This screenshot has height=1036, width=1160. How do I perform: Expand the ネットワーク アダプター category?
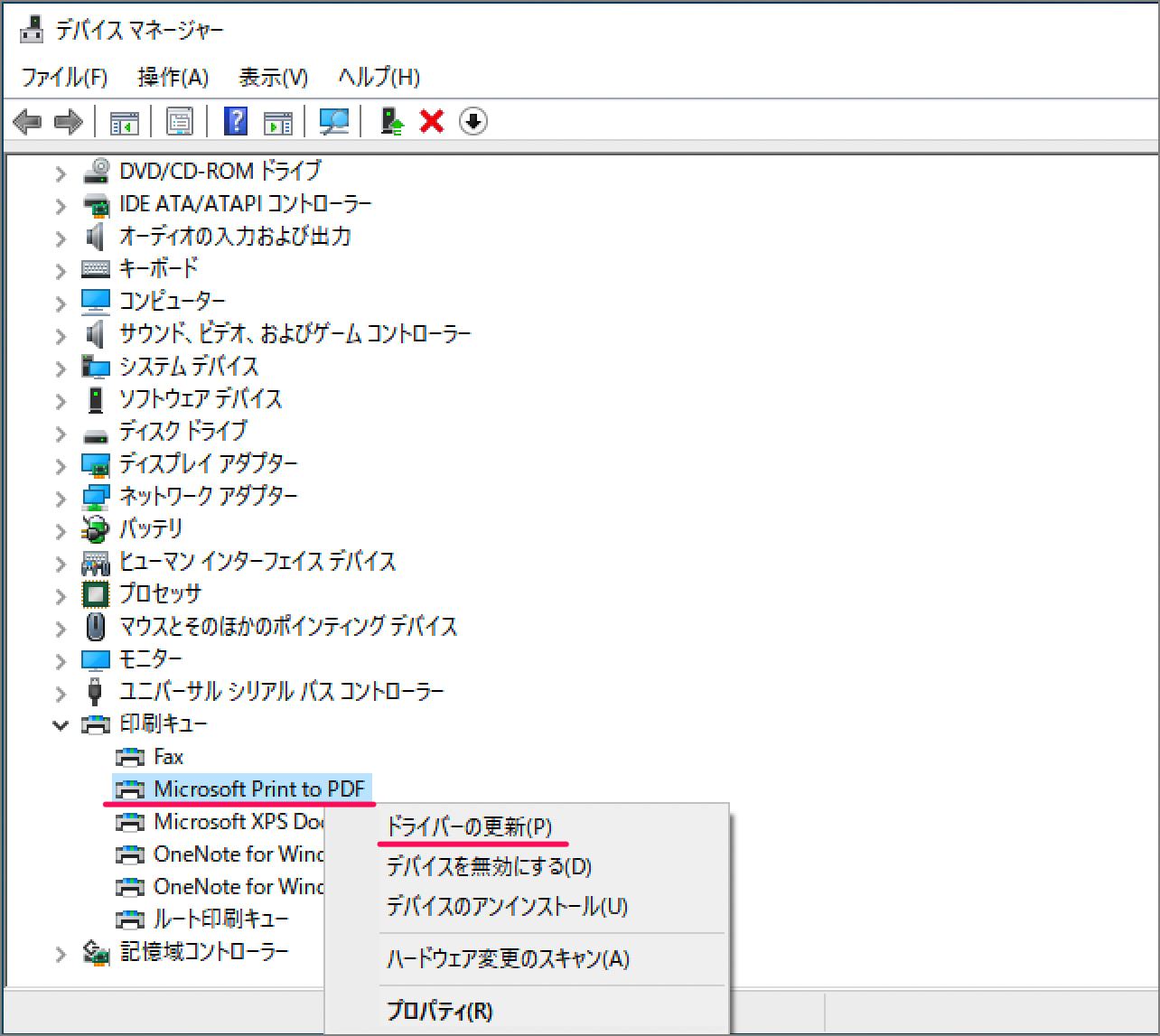tap(61, 498)
